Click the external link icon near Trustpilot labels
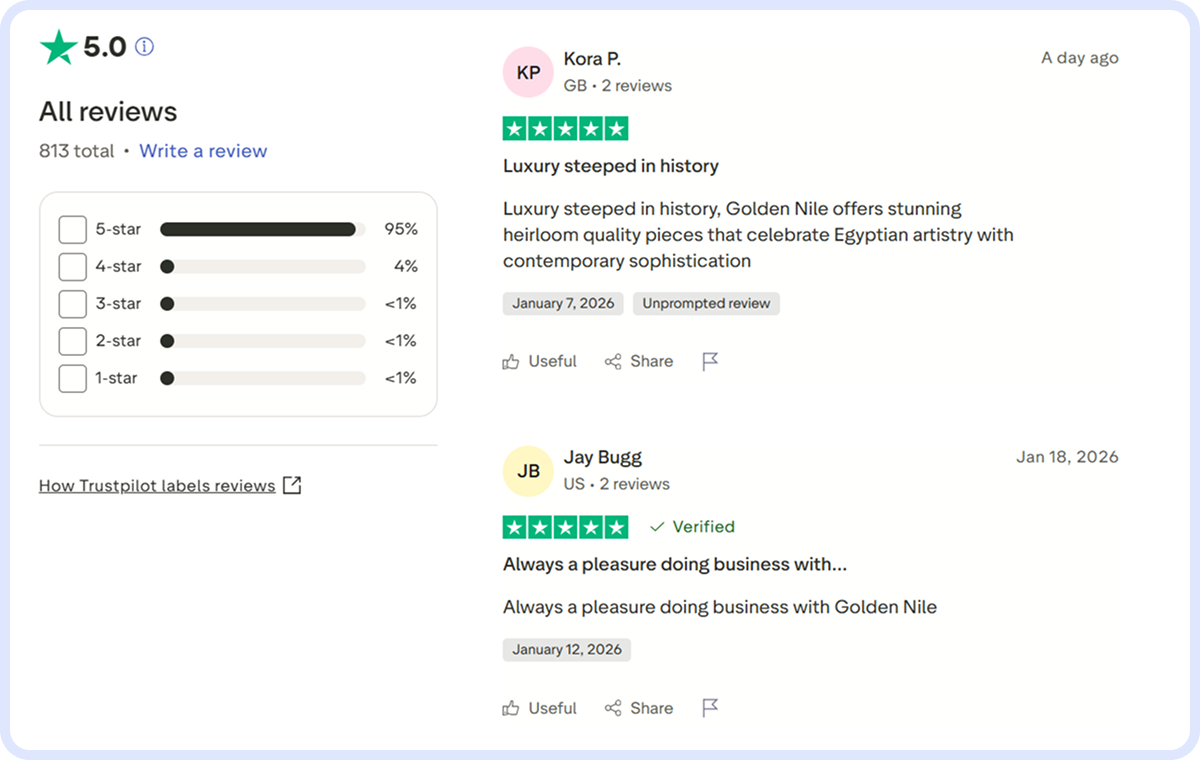 click(292, 485)
